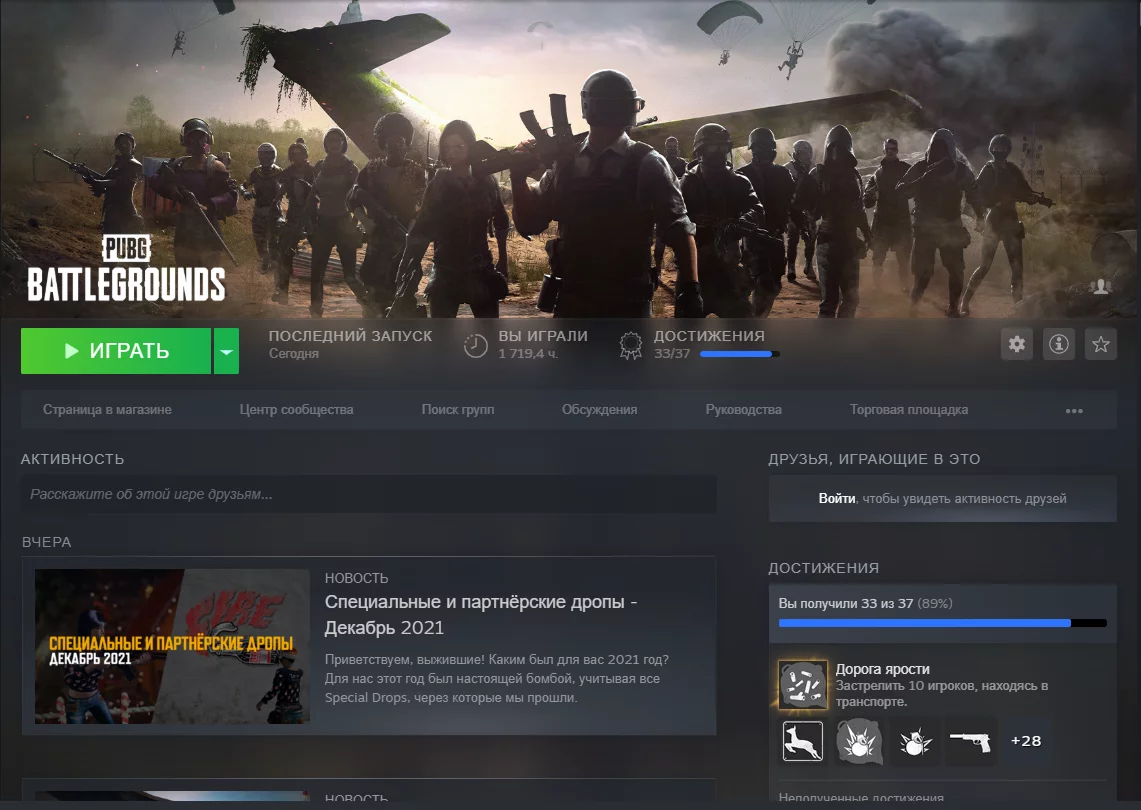Click the pistol achievement icon

point(971,742)
